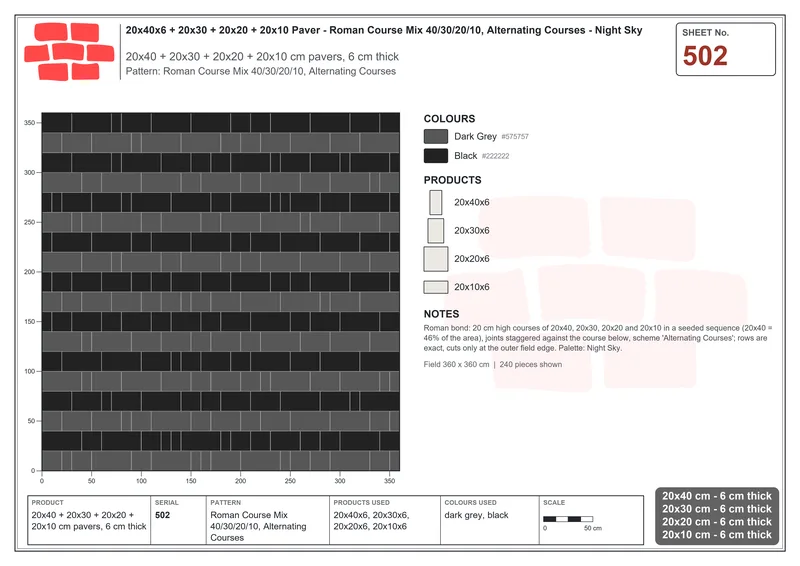Pick the Dark Grey colour swatch

point(436,136)
